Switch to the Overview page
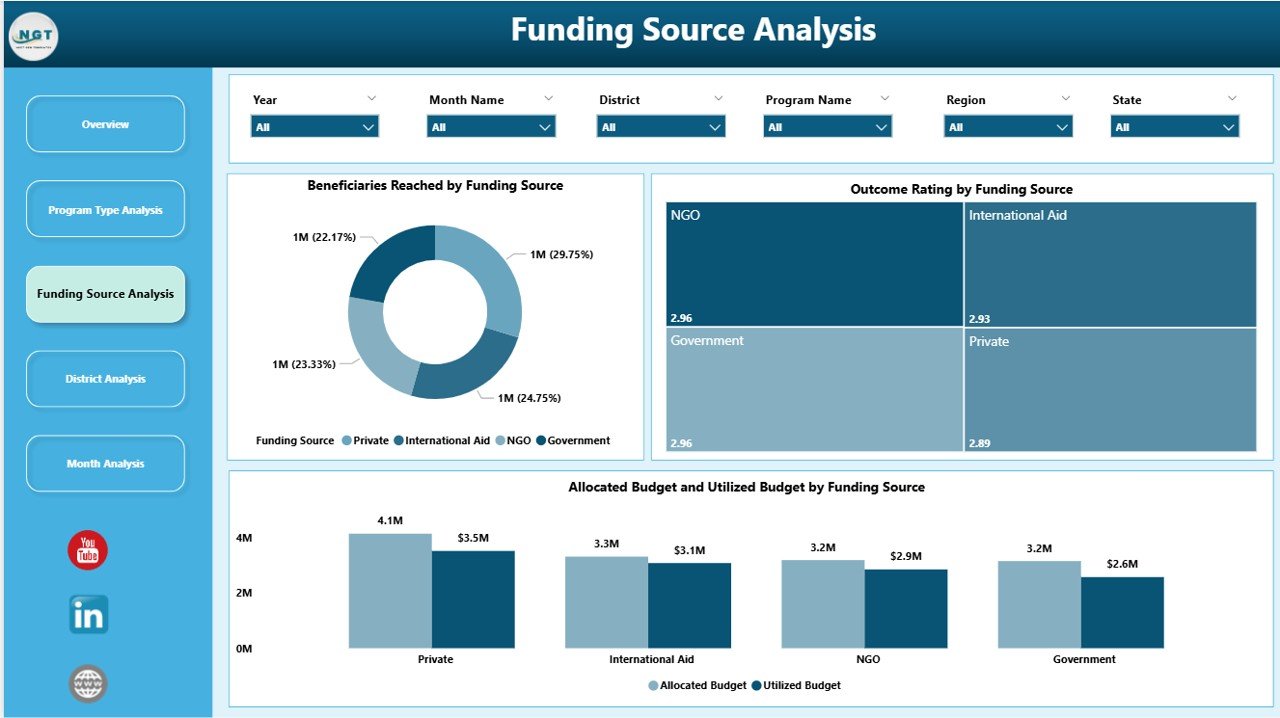Screen dimensions: 1280x718 105,124
